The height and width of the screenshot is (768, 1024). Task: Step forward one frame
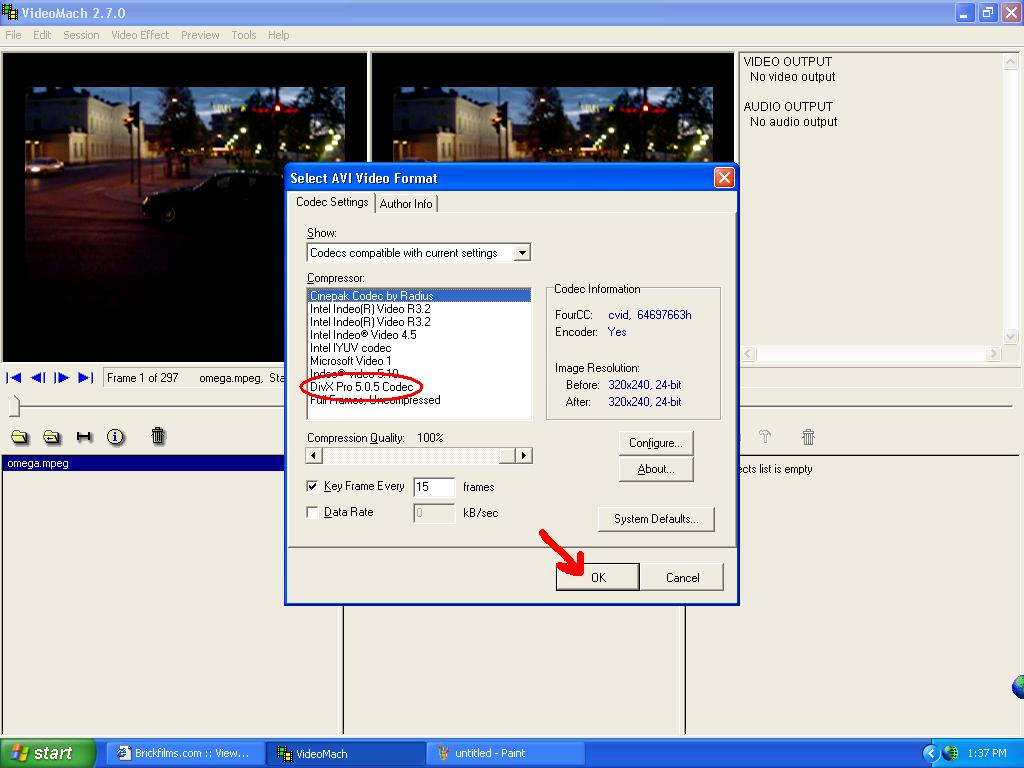[x=62, y=377]
